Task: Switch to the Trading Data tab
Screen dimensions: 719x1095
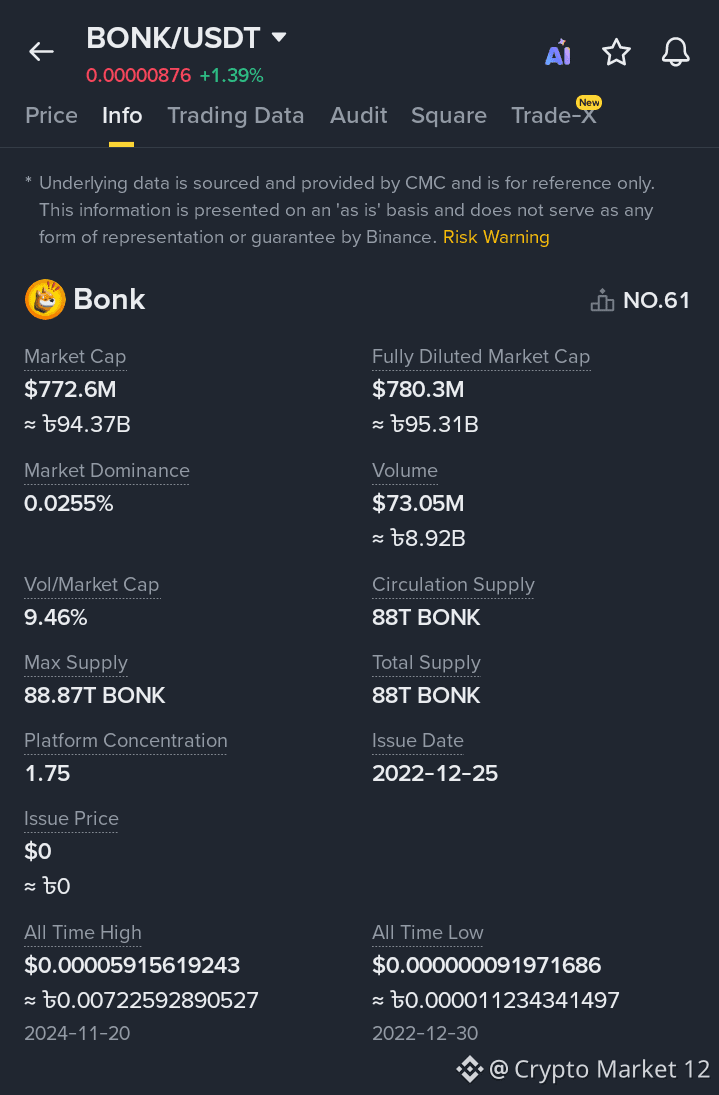Action: point(235,115)
